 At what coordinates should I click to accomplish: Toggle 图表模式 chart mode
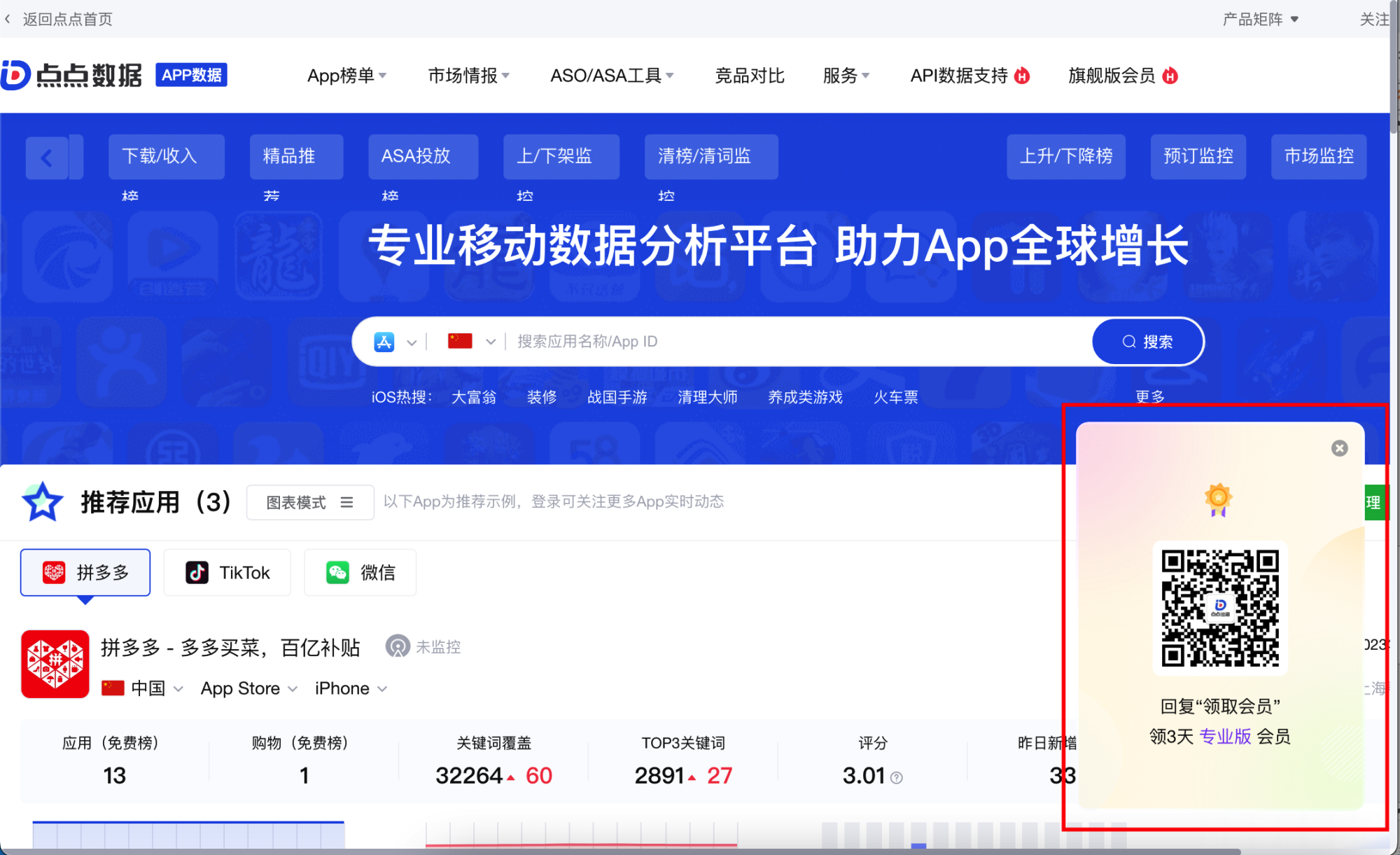pyautogui.click(x=309, y=501)
